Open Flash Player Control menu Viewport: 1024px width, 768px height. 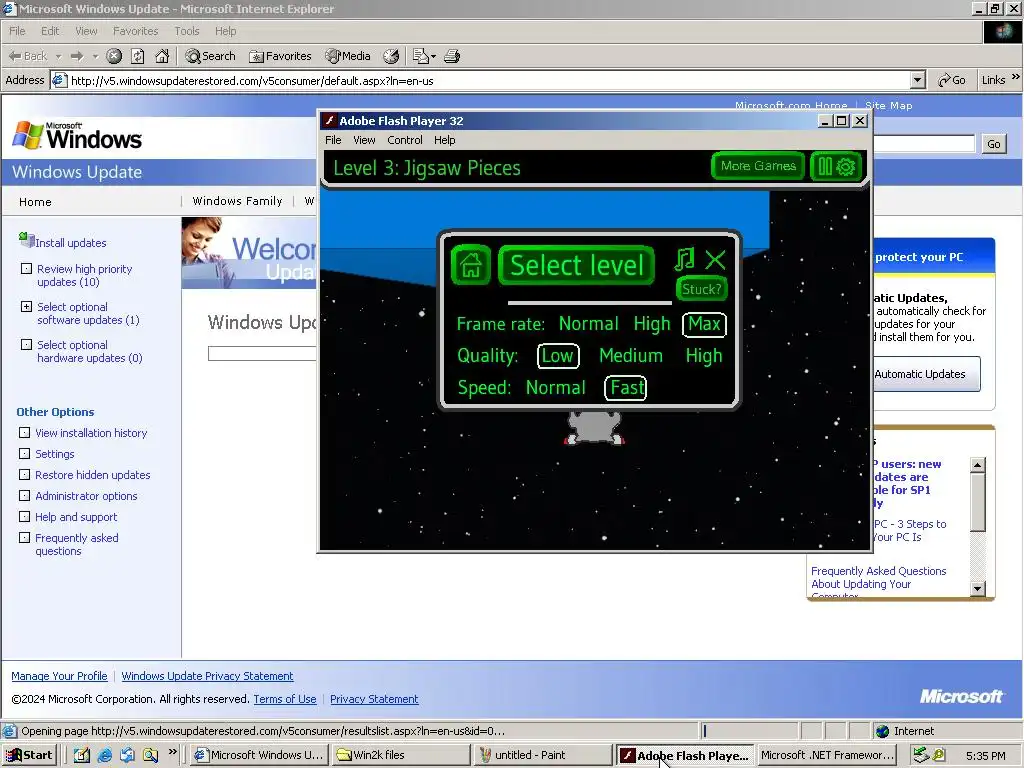coord(405,140)
